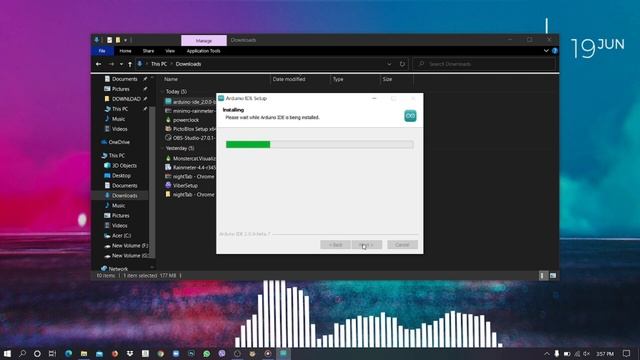640x360 pixels.
Task: Open the DOWNLOAD pinned folder
Action: (x=126, y=99)
